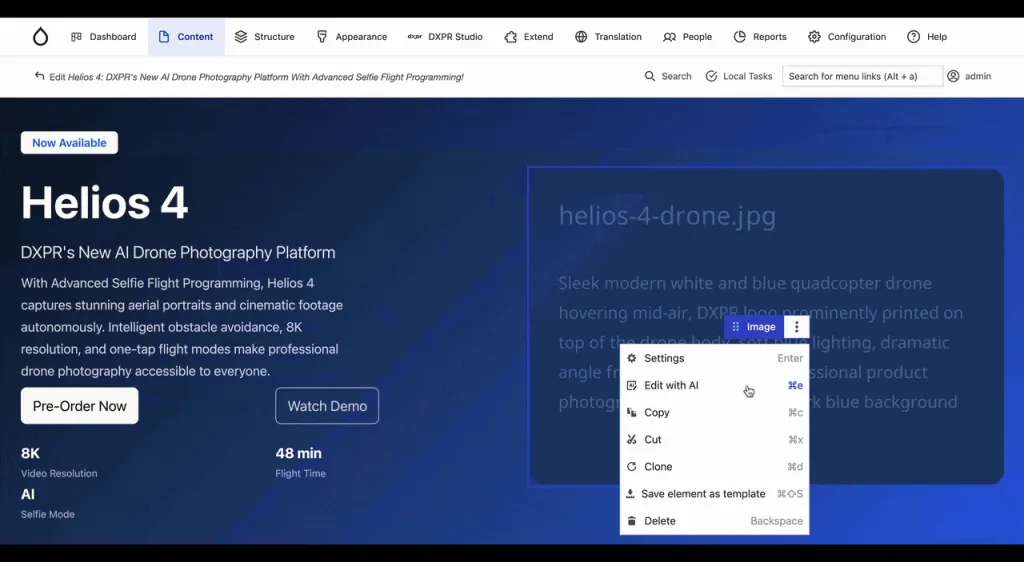Click the Video Resolution label

click(59, 474)
